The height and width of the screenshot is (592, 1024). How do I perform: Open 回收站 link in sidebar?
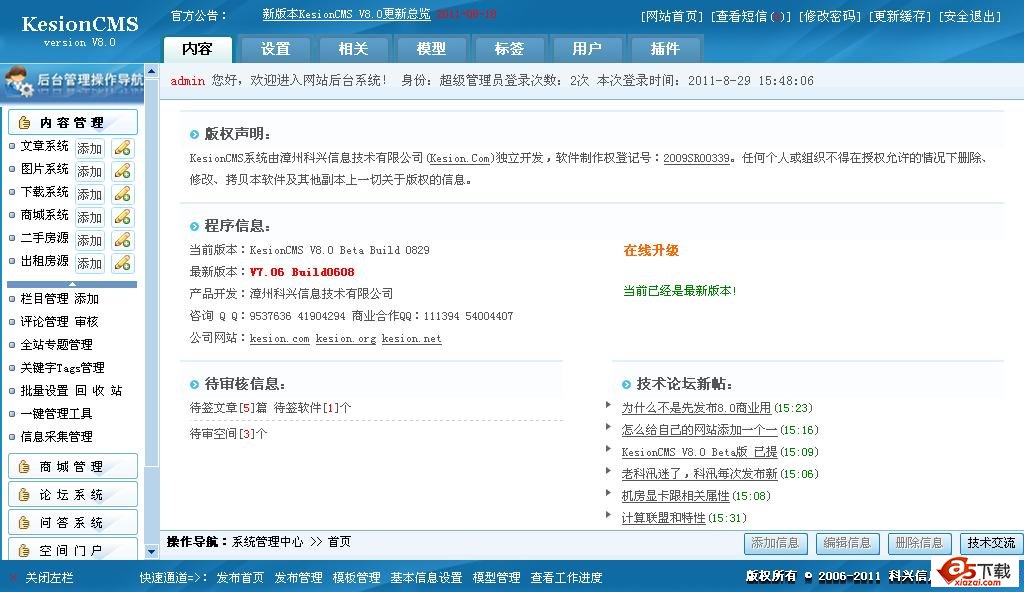pyautogui.click(x=99, y=391)
